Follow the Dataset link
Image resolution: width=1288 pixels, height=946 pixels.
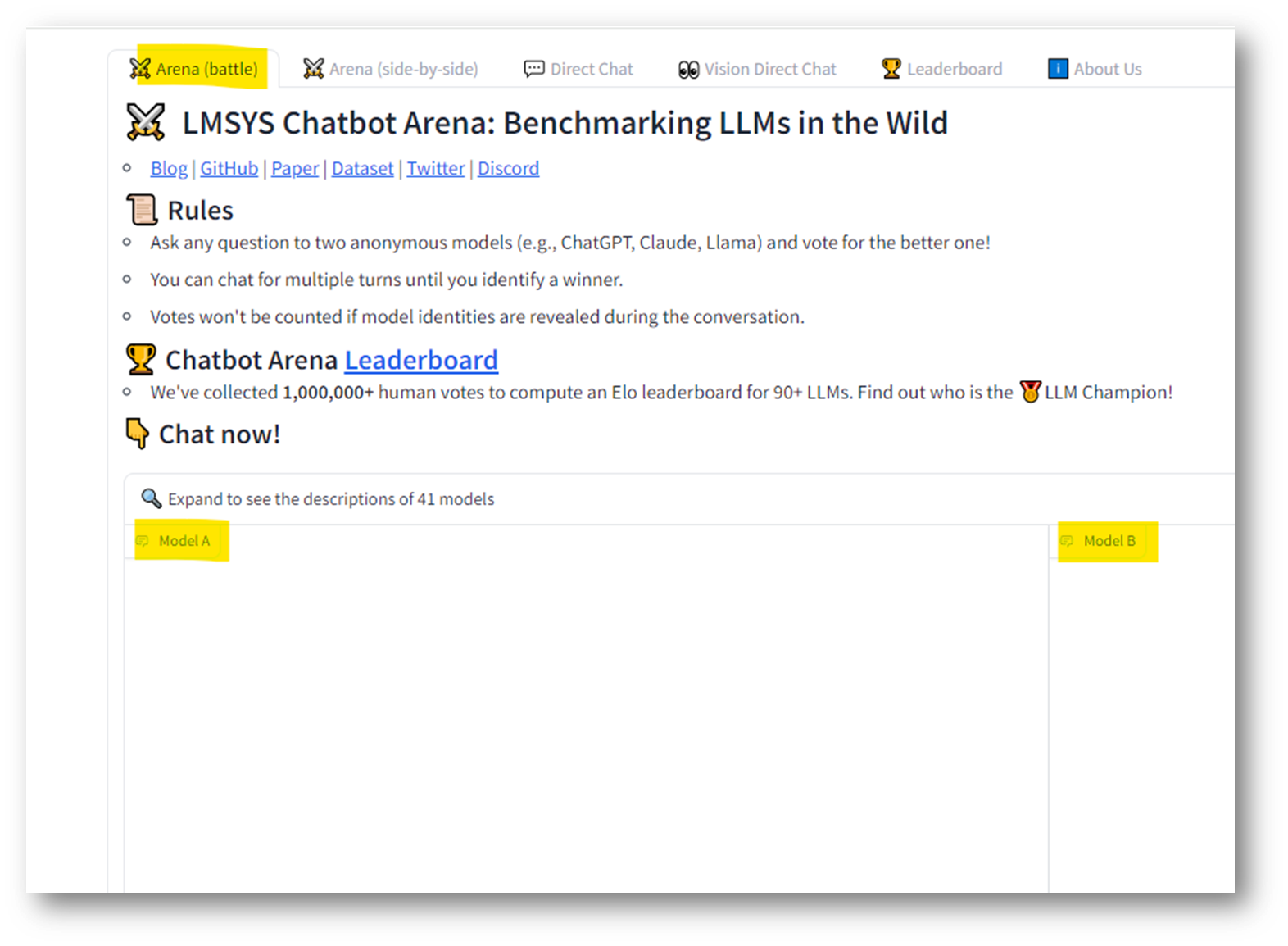tap(363, 168)
